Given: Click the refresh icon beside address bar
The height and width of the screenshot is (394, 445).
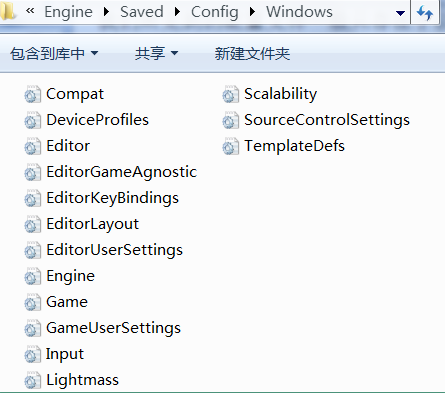Looking at the screenshot, I should pyautogui.click(x=425, y=13).
